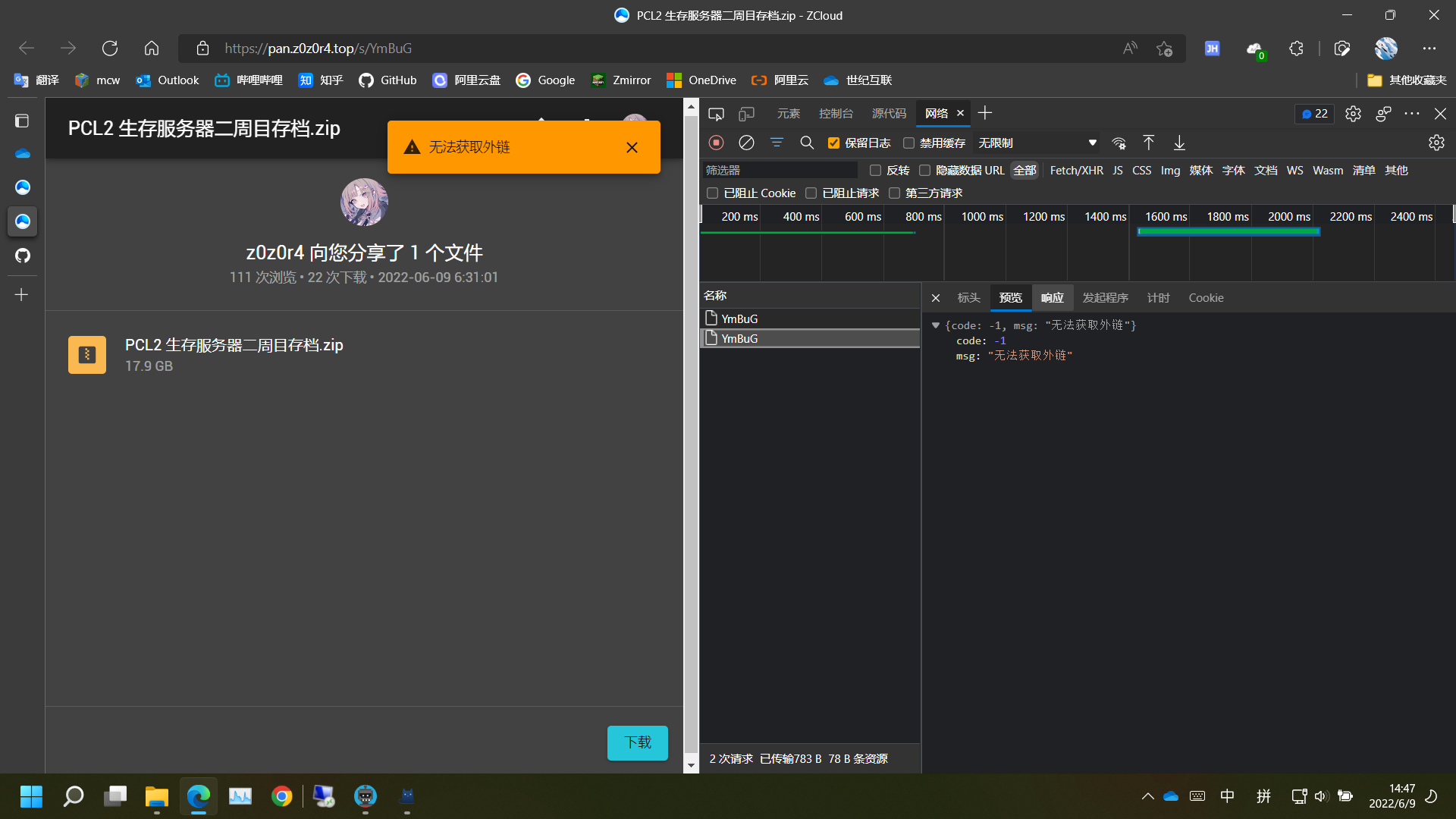
Task: Open DevTools settings gear
Action: tap(1353, 114)
